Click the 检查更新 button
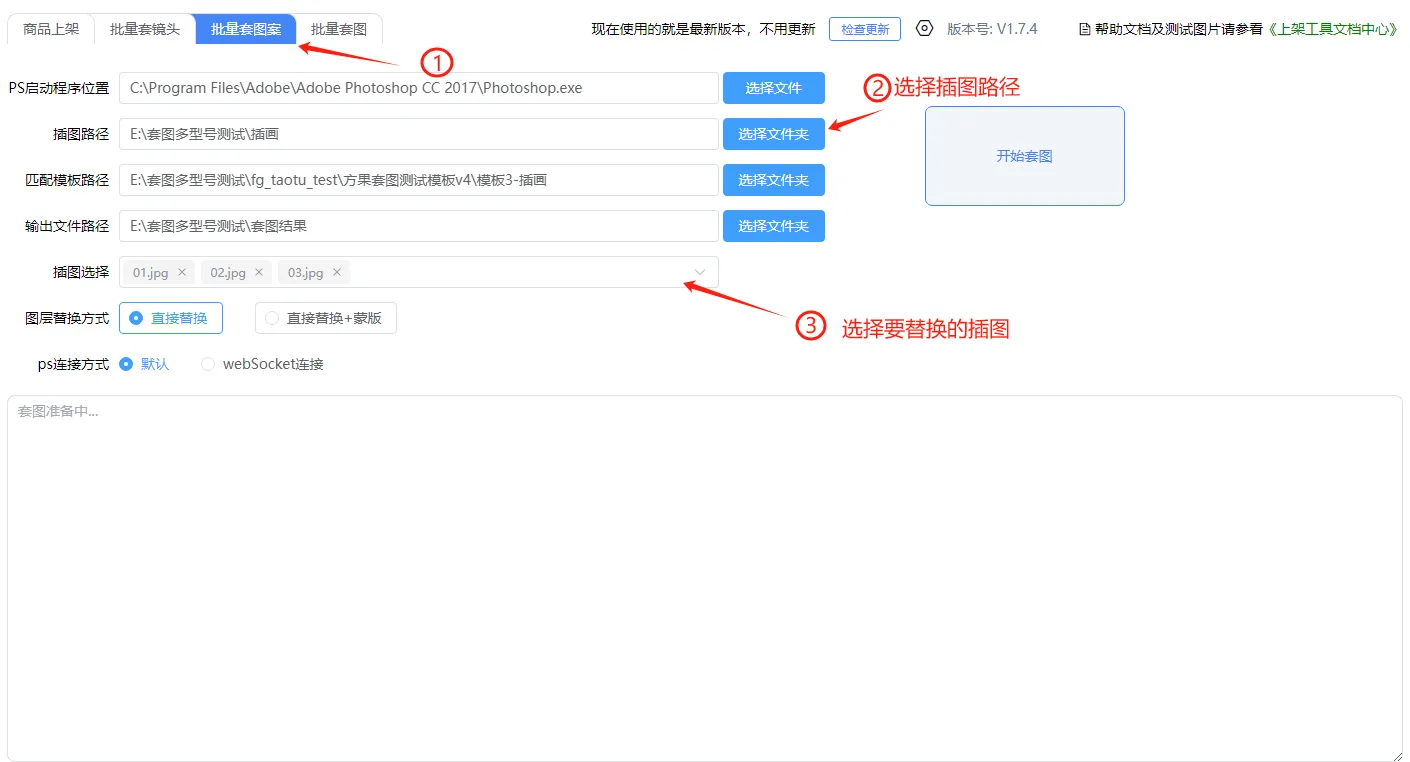Image resolution: width=1410 pixels, height=762 pixels. [x=865, y=29]
